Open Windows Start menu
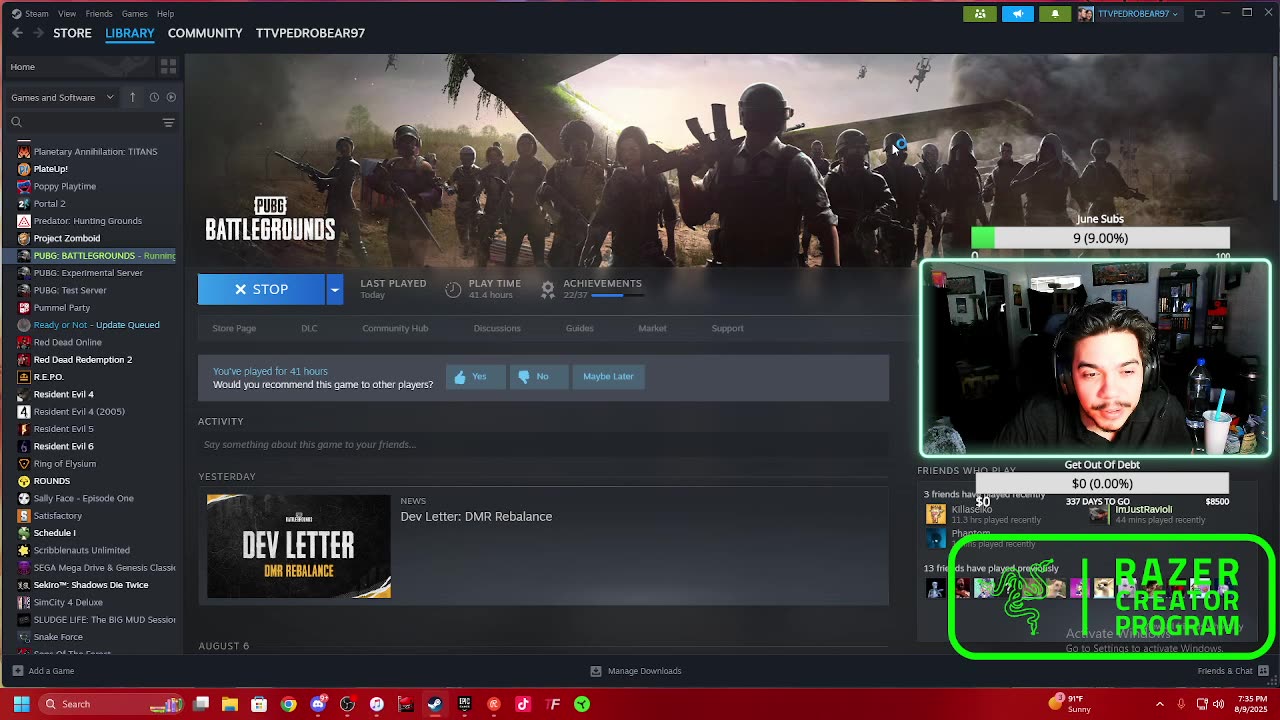 [x=21, y=704]
